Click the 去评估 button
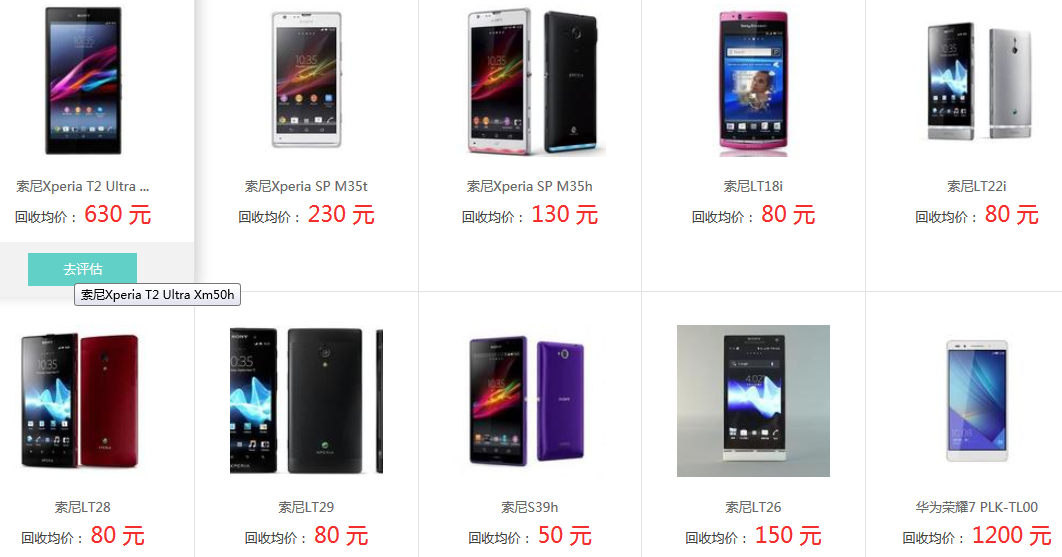This screenshot has height=557, width=1062. [x=82, y=269]
